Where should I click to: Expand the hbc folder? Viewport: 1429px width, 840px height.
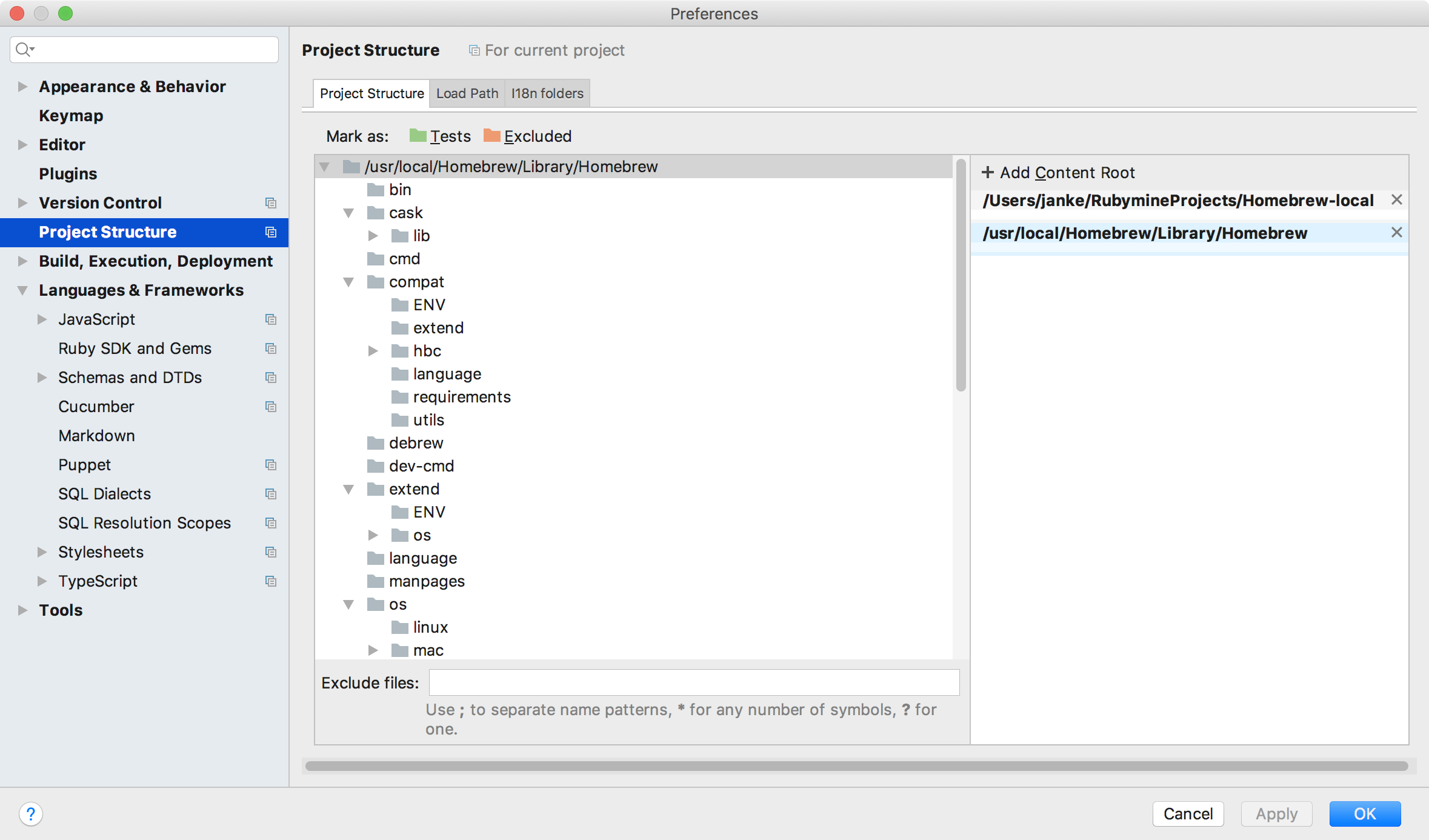[373, 351]
